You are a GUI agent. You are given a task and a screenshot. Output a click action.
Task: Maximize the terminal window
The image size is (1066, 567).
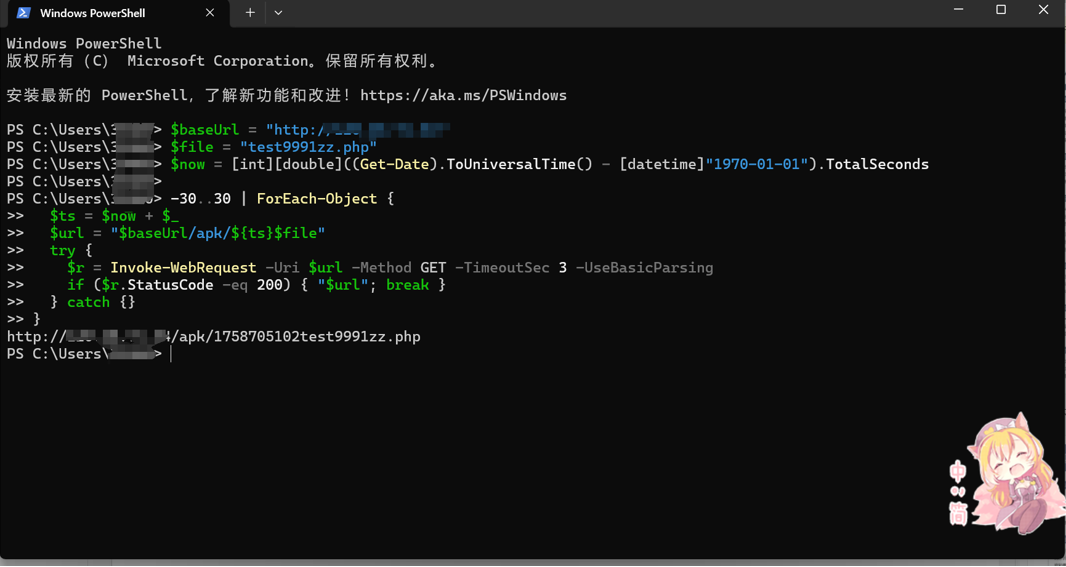1001,10
